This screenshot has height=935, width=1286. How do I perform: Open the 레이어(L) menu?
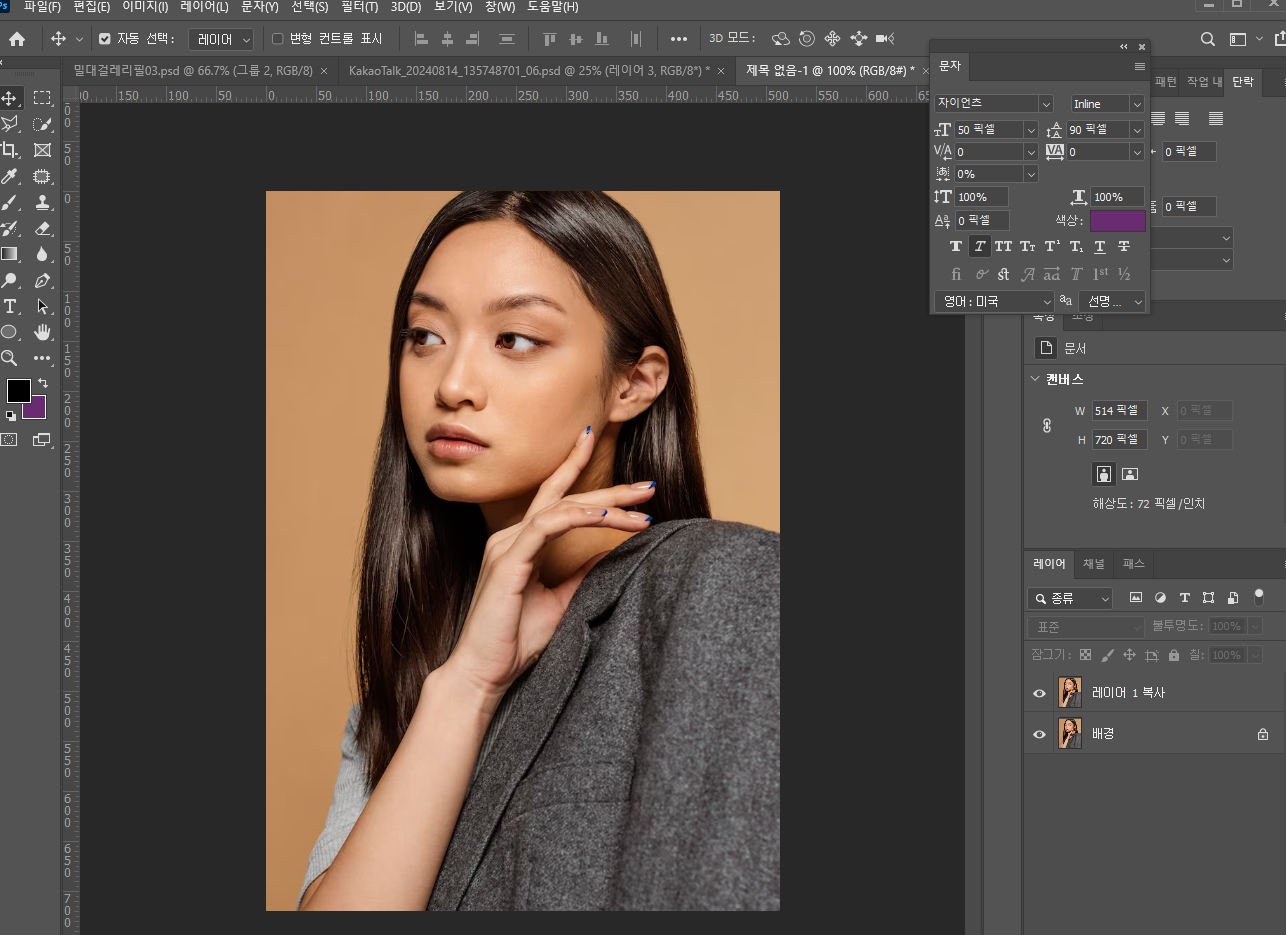[x=204, y=7]
